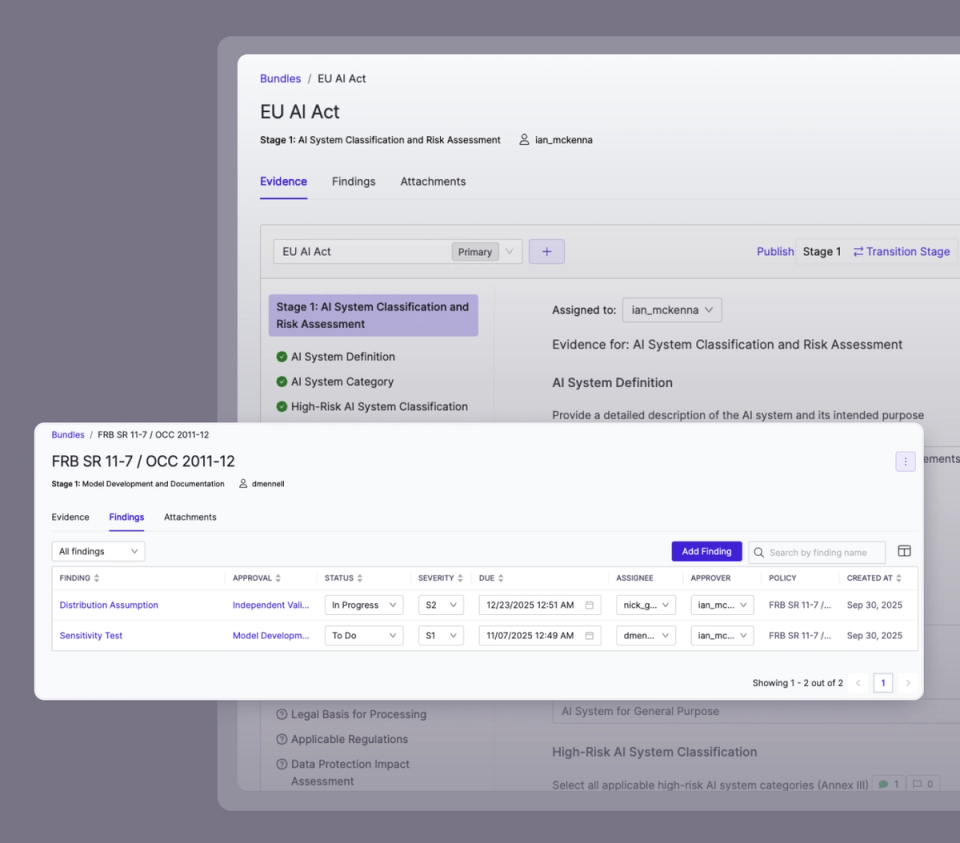Go to previous page arrow in pagination

click(x=858, y=683)
